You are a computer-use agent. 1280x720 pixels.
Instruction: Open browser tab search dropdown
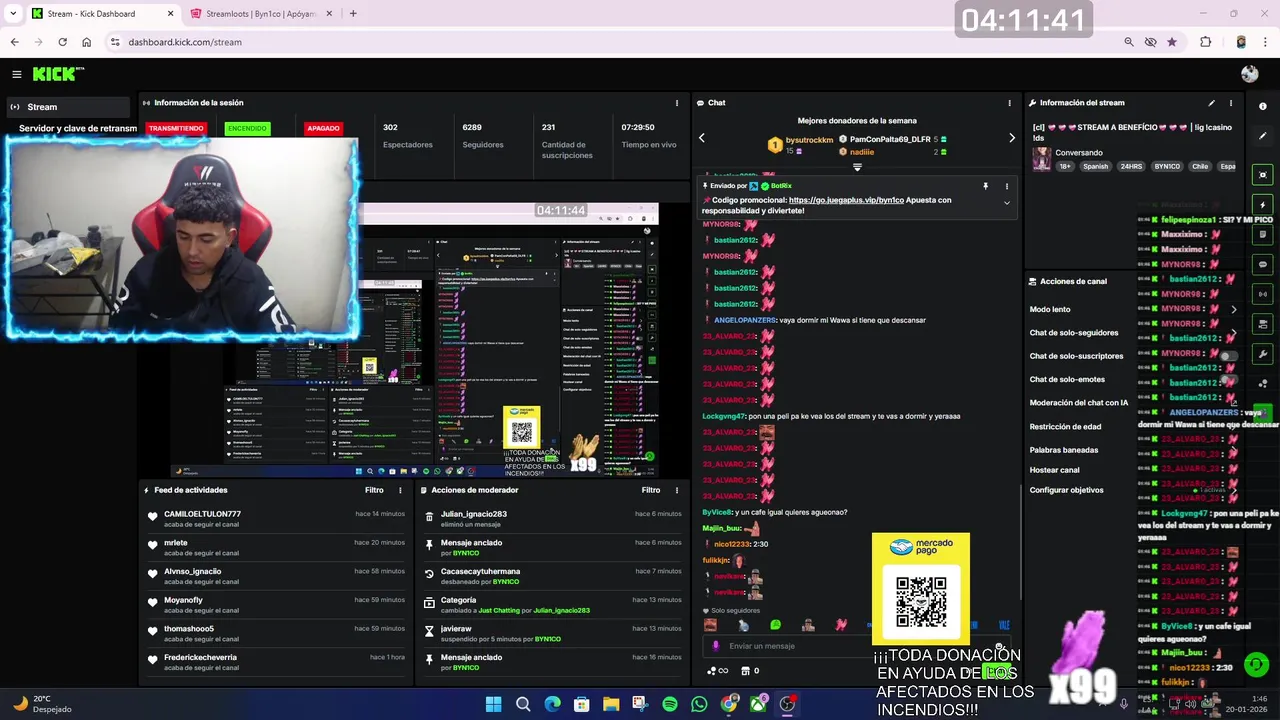click(14, 14)
